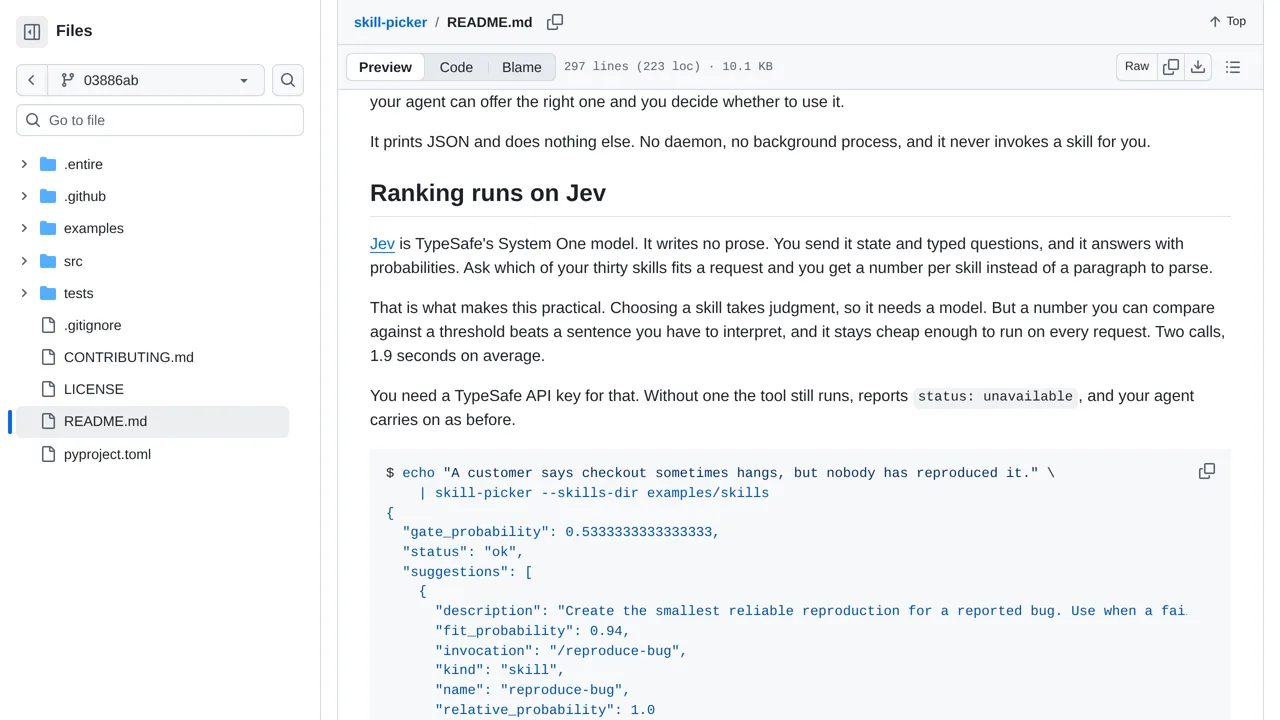Click the status: unavailable inline code

(996, 396)
